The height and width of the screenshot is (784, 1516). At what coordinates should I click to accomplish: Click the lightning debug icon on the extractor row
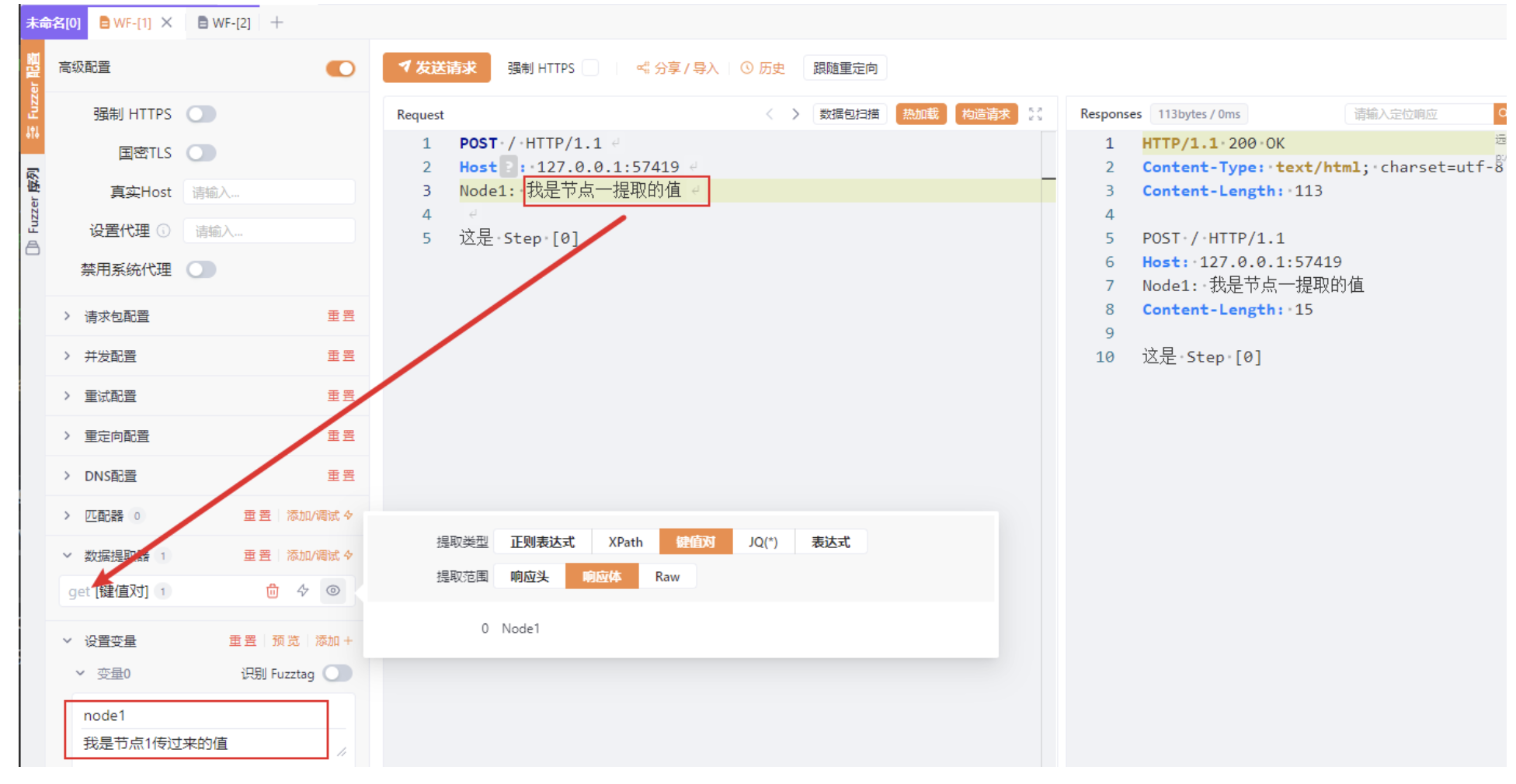(x=303, y=591)
